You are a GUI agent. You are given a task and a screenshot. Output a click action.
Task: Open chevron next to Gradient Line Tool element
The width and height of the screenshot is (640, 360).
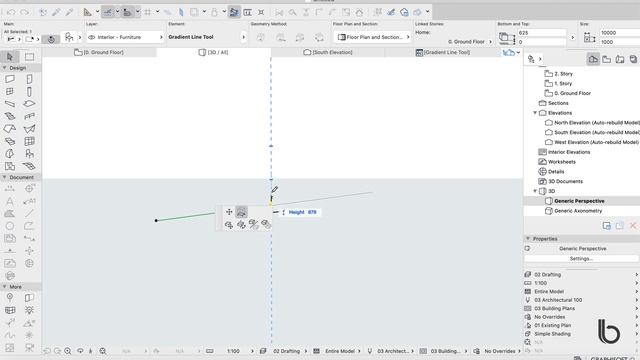pyautogui.click(x=243, y=37)
